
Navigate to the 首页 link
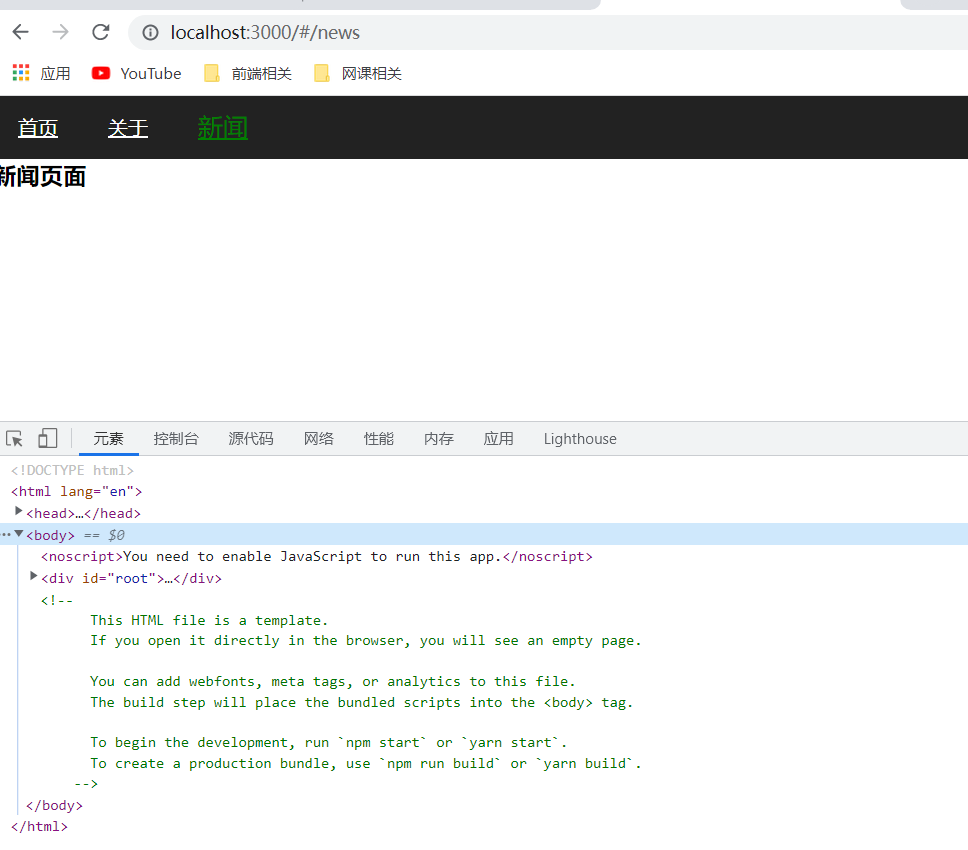(38, 128)
